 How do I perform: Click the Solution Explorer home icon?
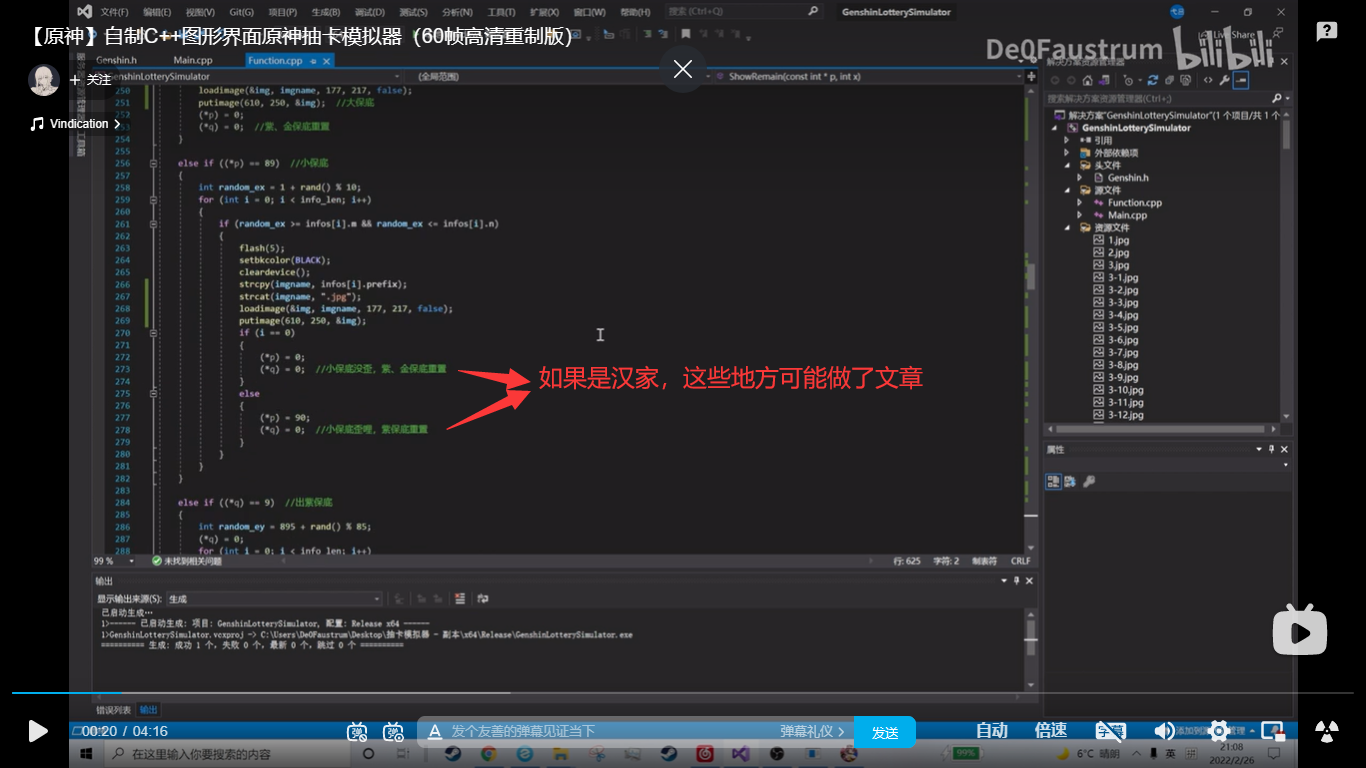click(1087, 80)
